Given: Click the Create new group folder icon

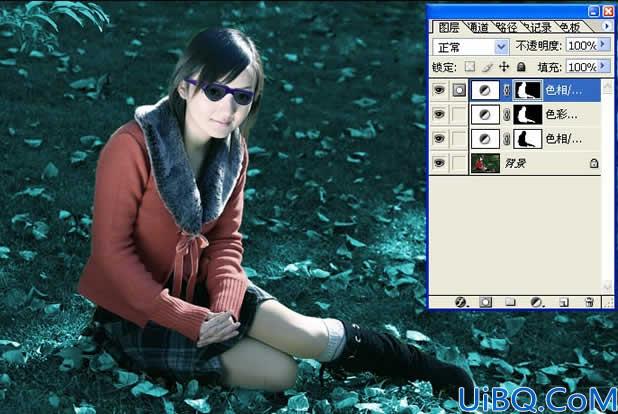Looking at the screenshot, I should [x=510, y=302].
